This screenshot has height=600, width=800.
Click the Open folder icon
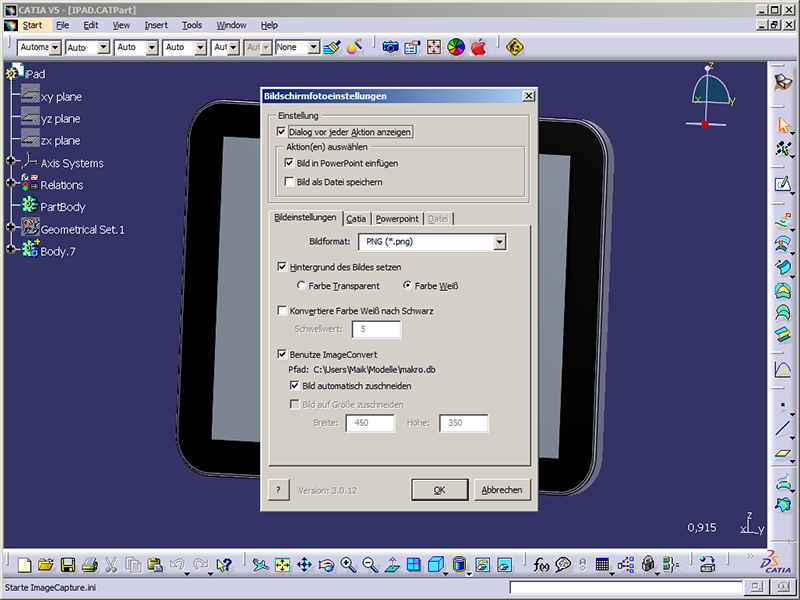[x=45, y=564]
